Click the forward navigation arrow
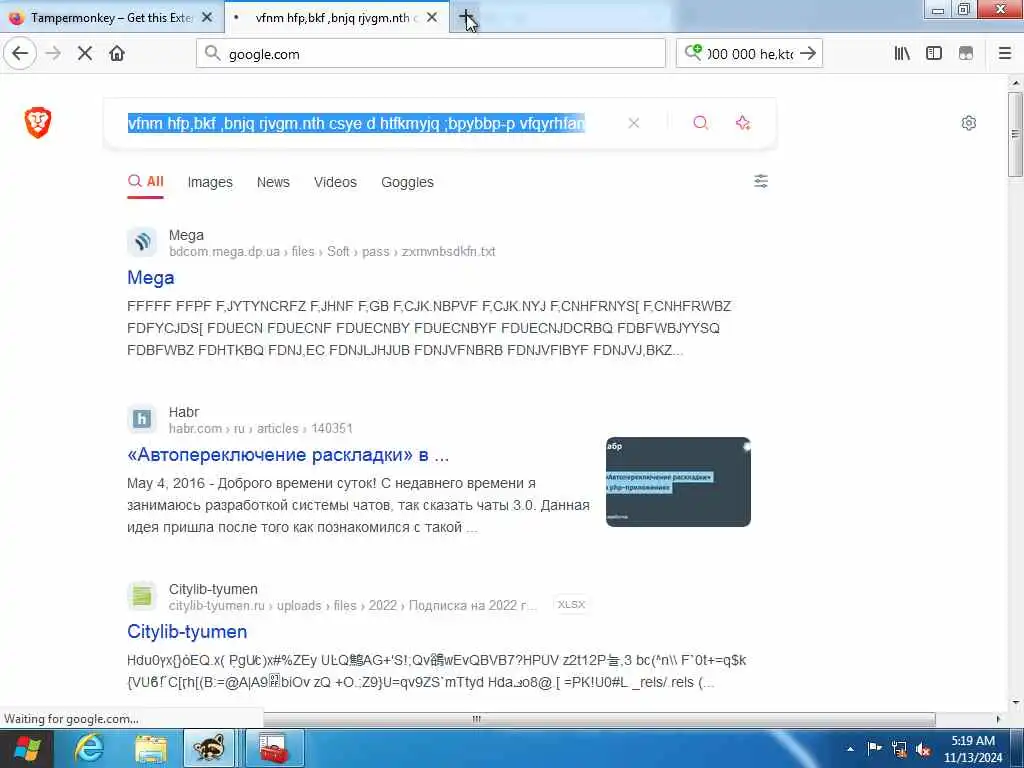Viewport: 1024px width, 768px height. [53, 54]
